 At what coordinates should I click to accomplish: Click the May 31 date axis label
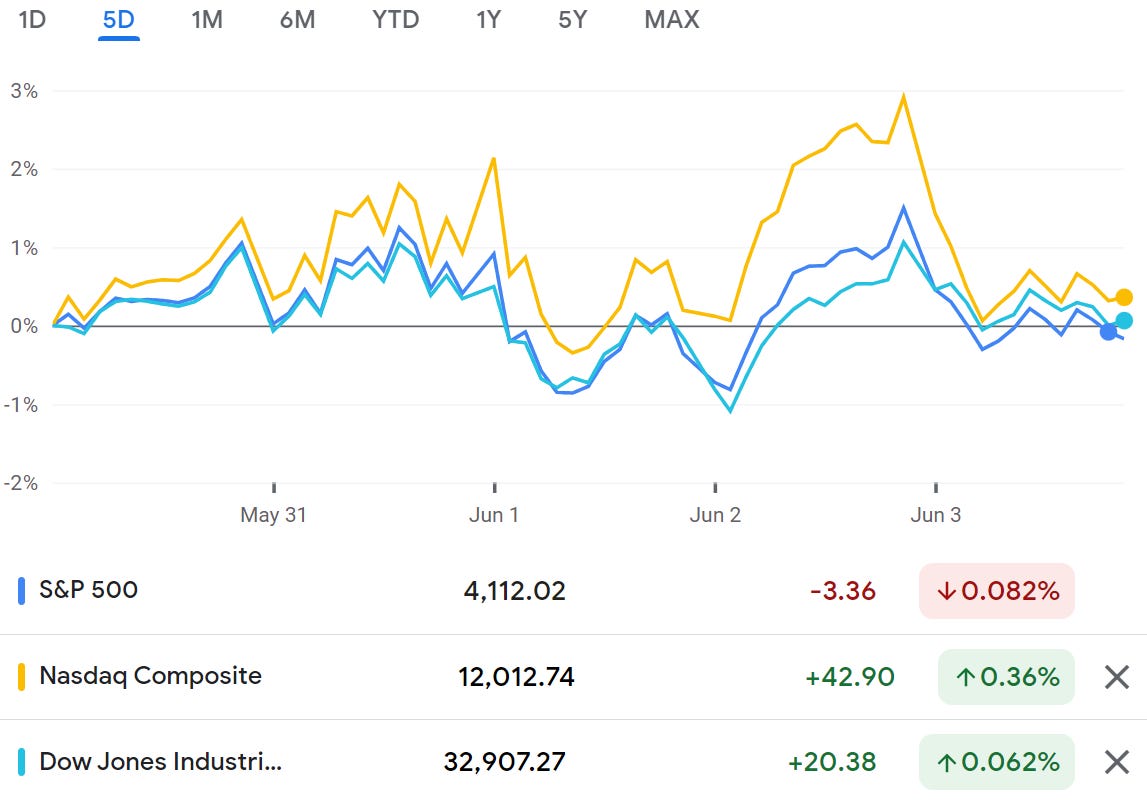(274, 515)
